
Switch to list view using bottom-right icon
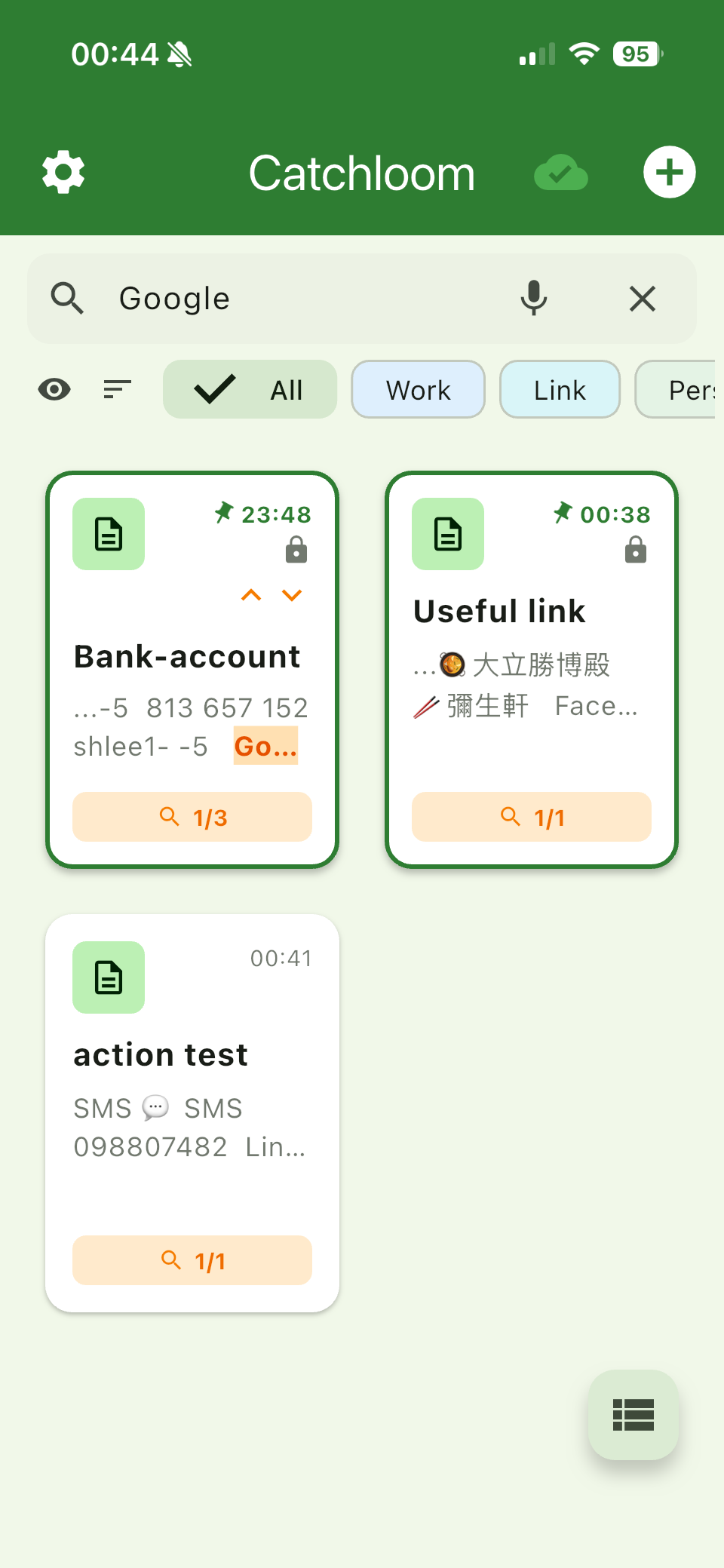pos(633,1416)
